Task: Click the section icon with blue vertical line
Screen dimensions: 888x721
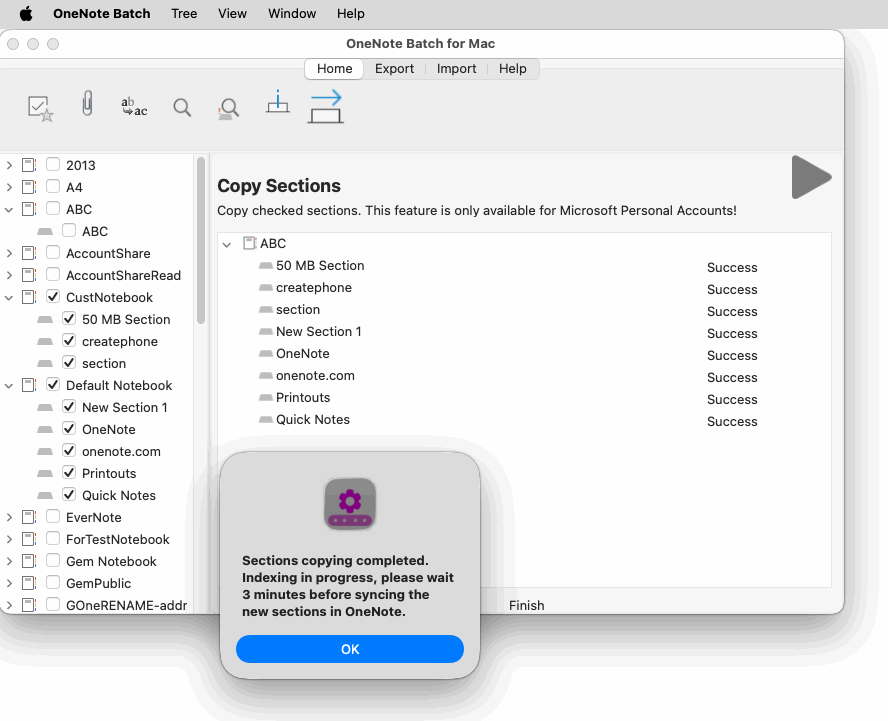Action: (278, 103)
